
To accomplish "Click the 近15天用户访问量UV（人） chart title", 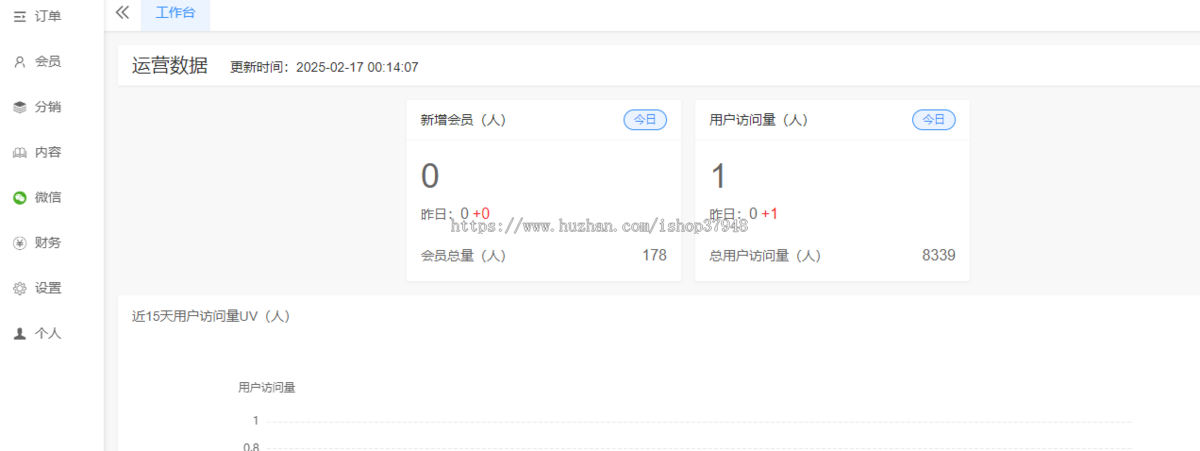I will pos(211,316).
